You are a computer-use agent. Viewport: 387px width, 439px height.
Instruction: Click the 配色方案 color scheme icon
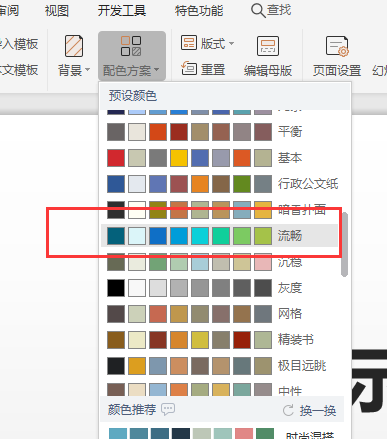click(x=131, y=46)
